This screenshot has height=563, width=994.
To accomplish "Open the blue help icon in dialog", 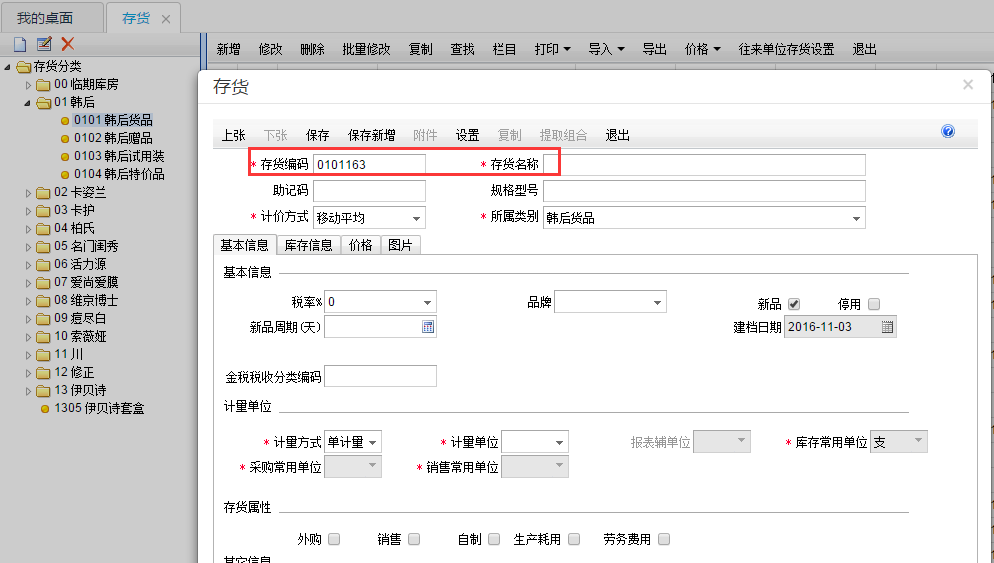I will point(948,131).
